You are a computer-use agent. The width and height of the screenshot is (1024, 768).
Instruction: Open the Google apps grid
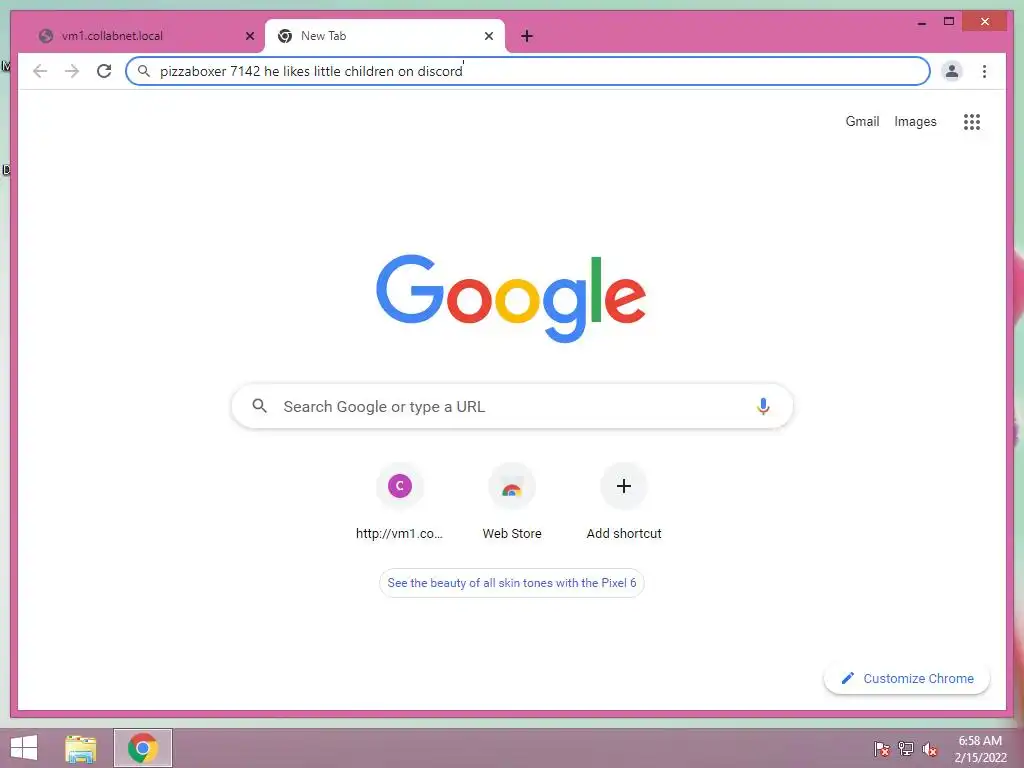(972, 121)
